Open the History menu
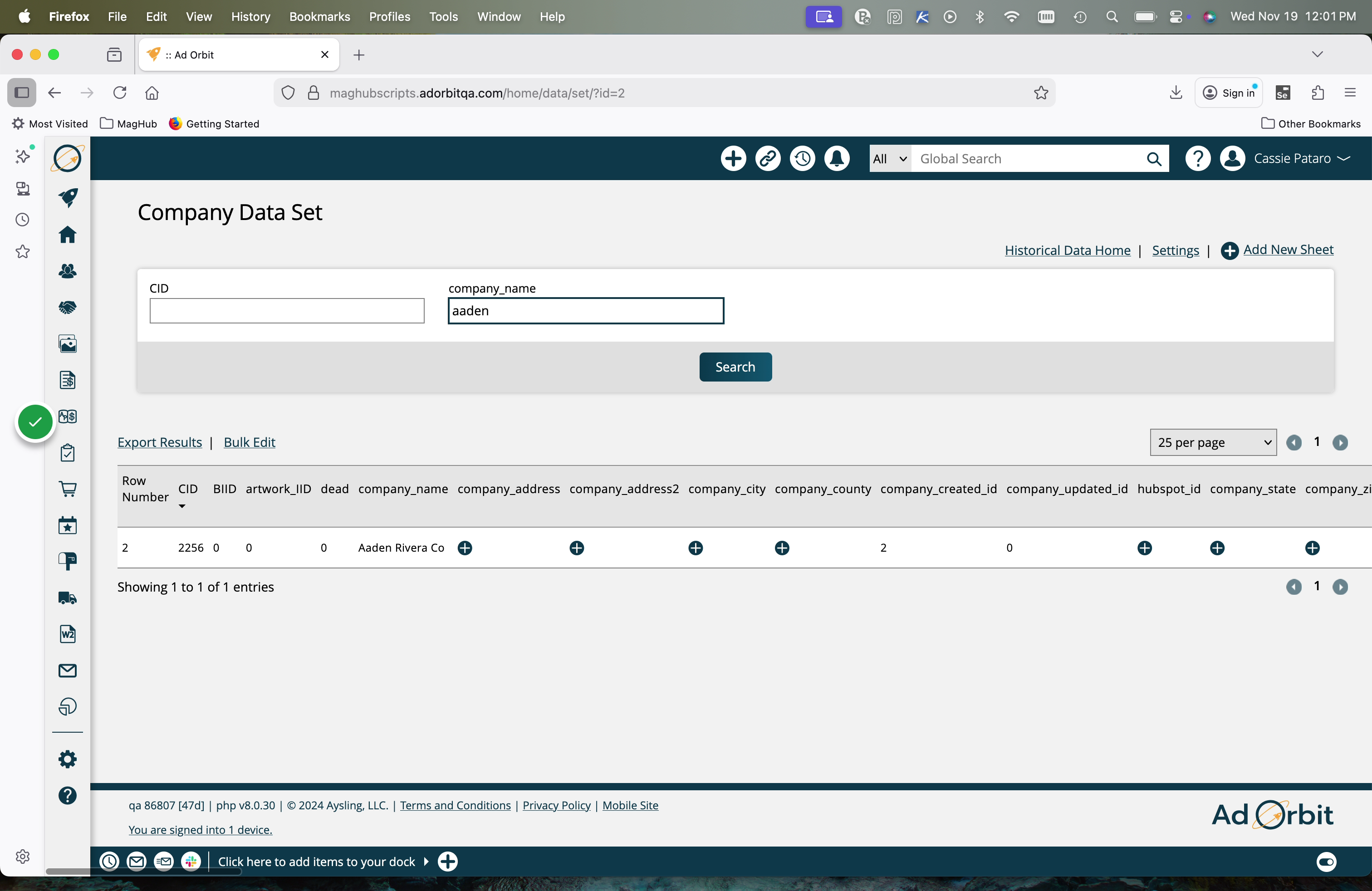 pos(250,17)
